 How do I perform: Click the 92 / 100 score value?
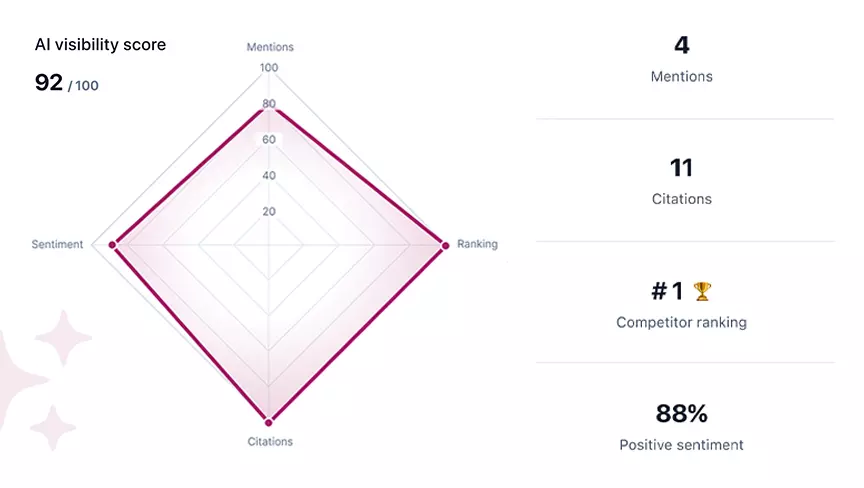[66, 83]
